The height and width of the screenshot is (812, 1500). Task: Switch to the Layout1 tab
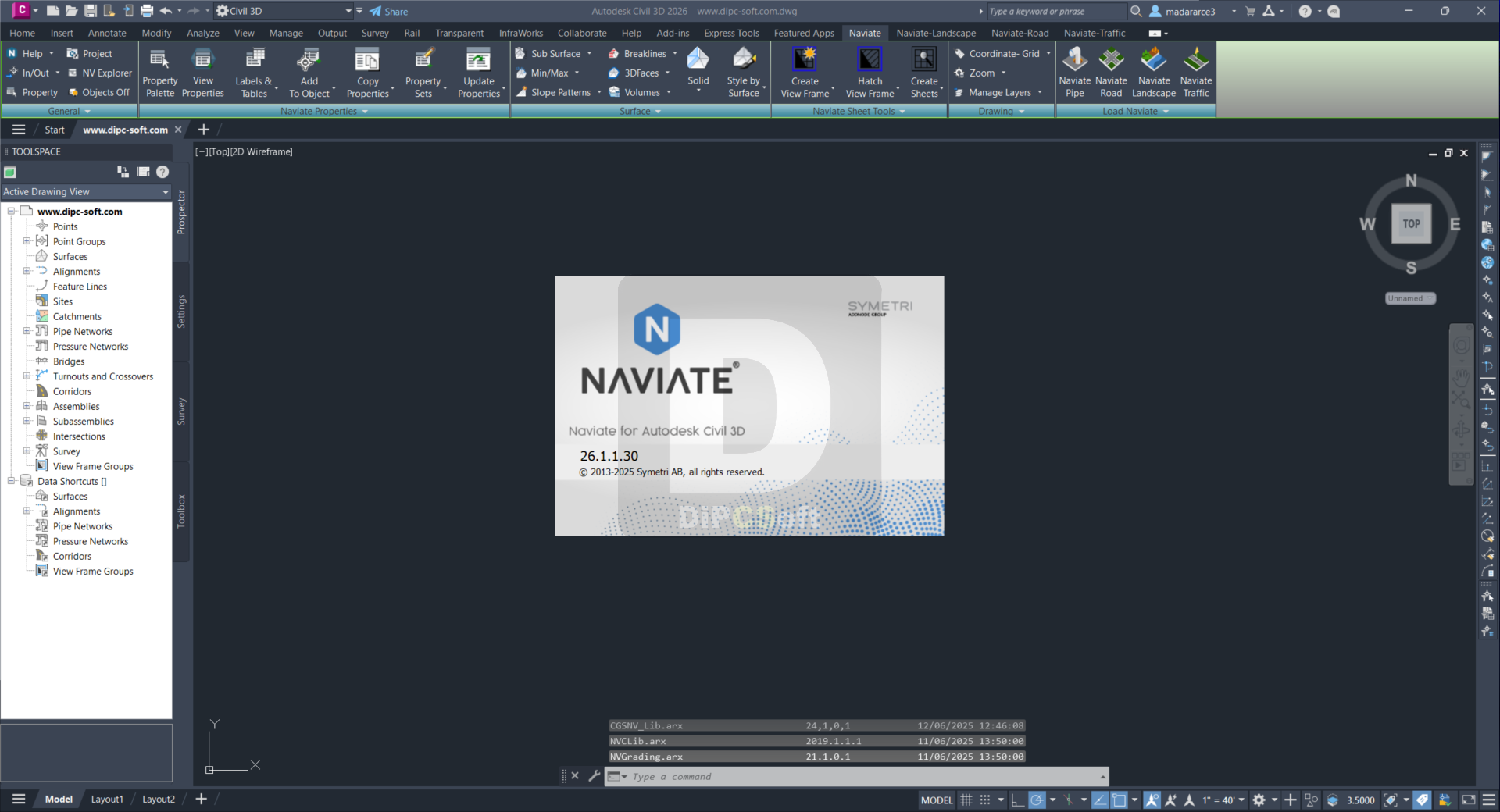coord(107,800)
